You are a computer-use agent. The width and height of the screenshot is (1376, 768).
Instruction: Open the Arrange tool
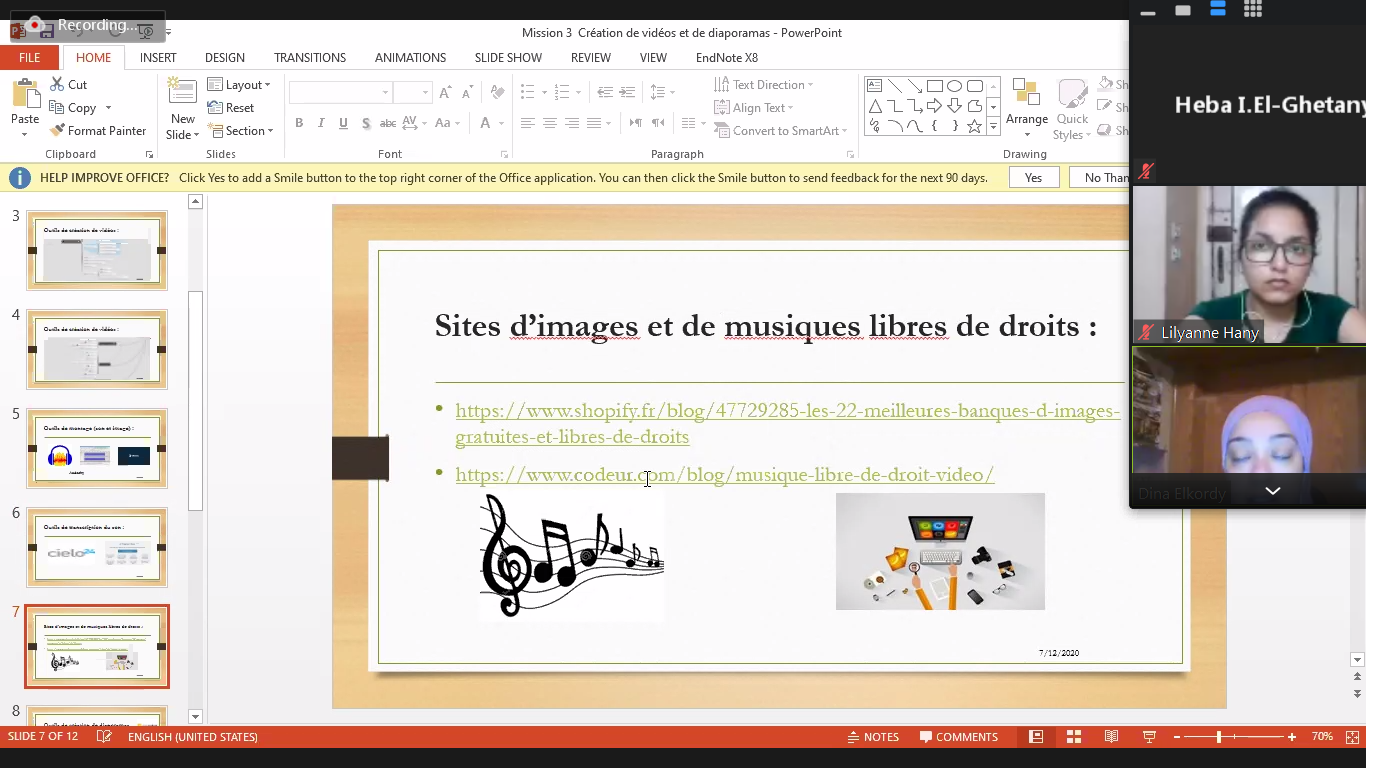(x=1026, y=108)
